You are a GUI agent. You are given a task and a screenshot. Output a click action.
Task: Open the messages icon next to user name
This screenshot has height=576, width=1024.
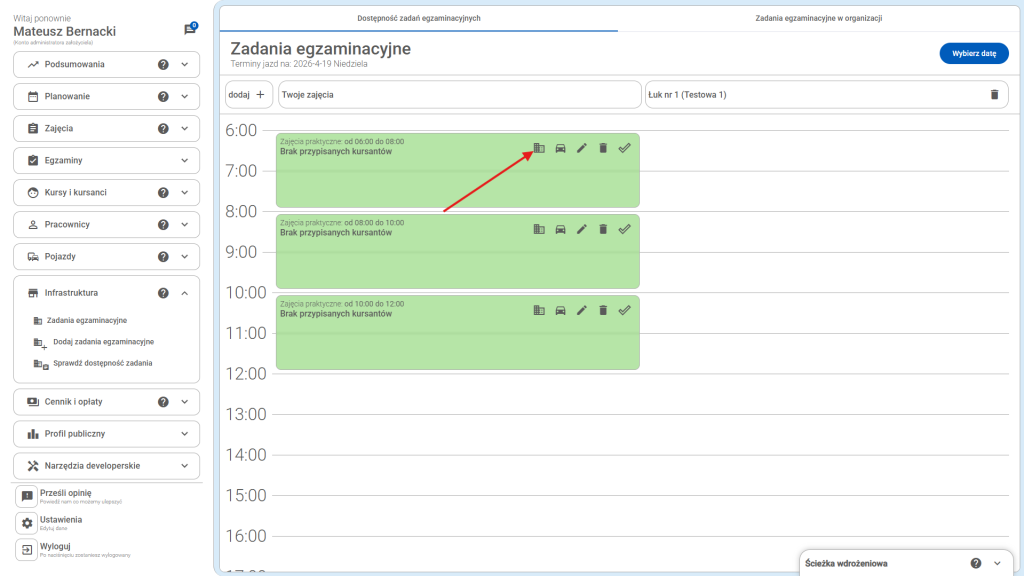[x=189, y=30]
